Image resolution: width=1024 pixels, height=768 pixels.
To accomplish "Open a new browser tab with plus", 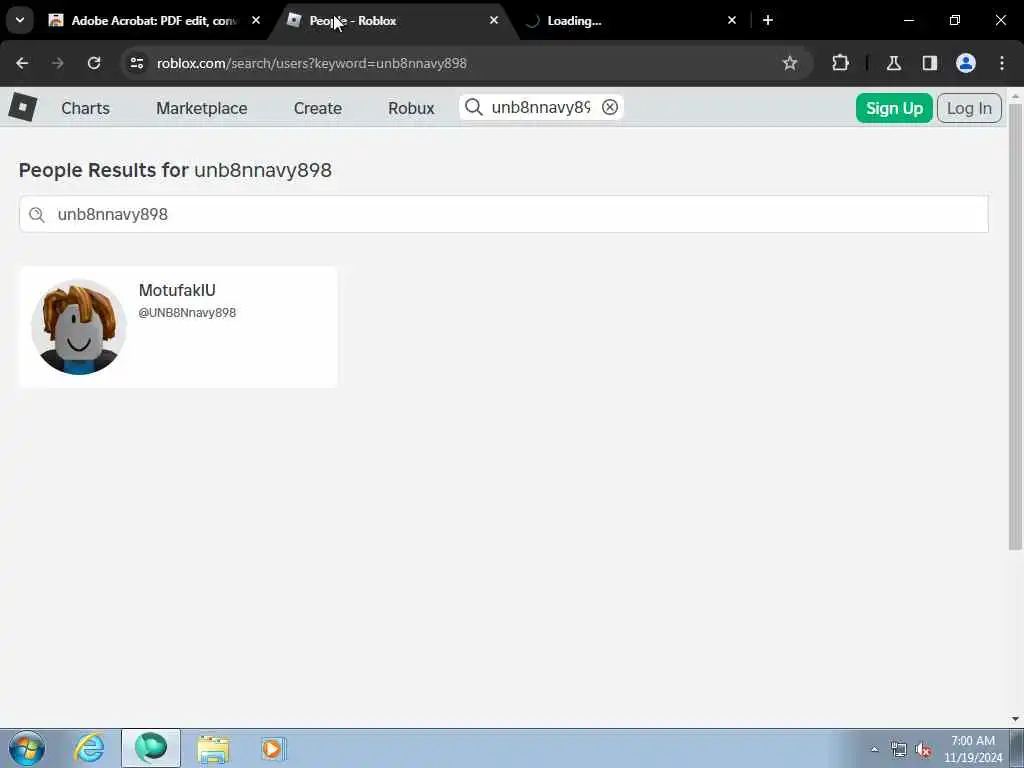I will (x=768, y=20).
